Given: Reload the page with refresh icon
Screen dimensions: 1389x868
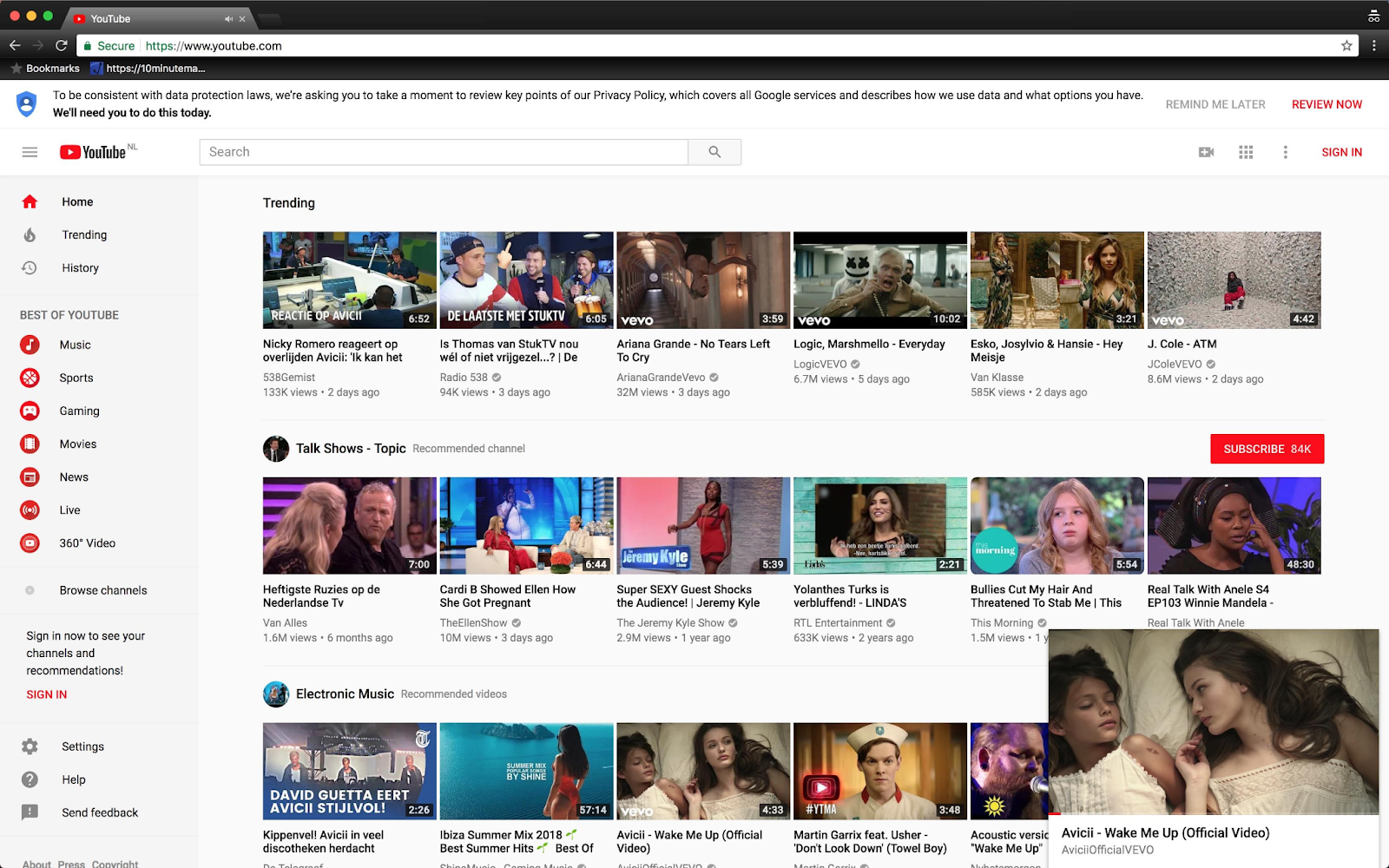Looking at the screenshot, I should tap(61, 45).
